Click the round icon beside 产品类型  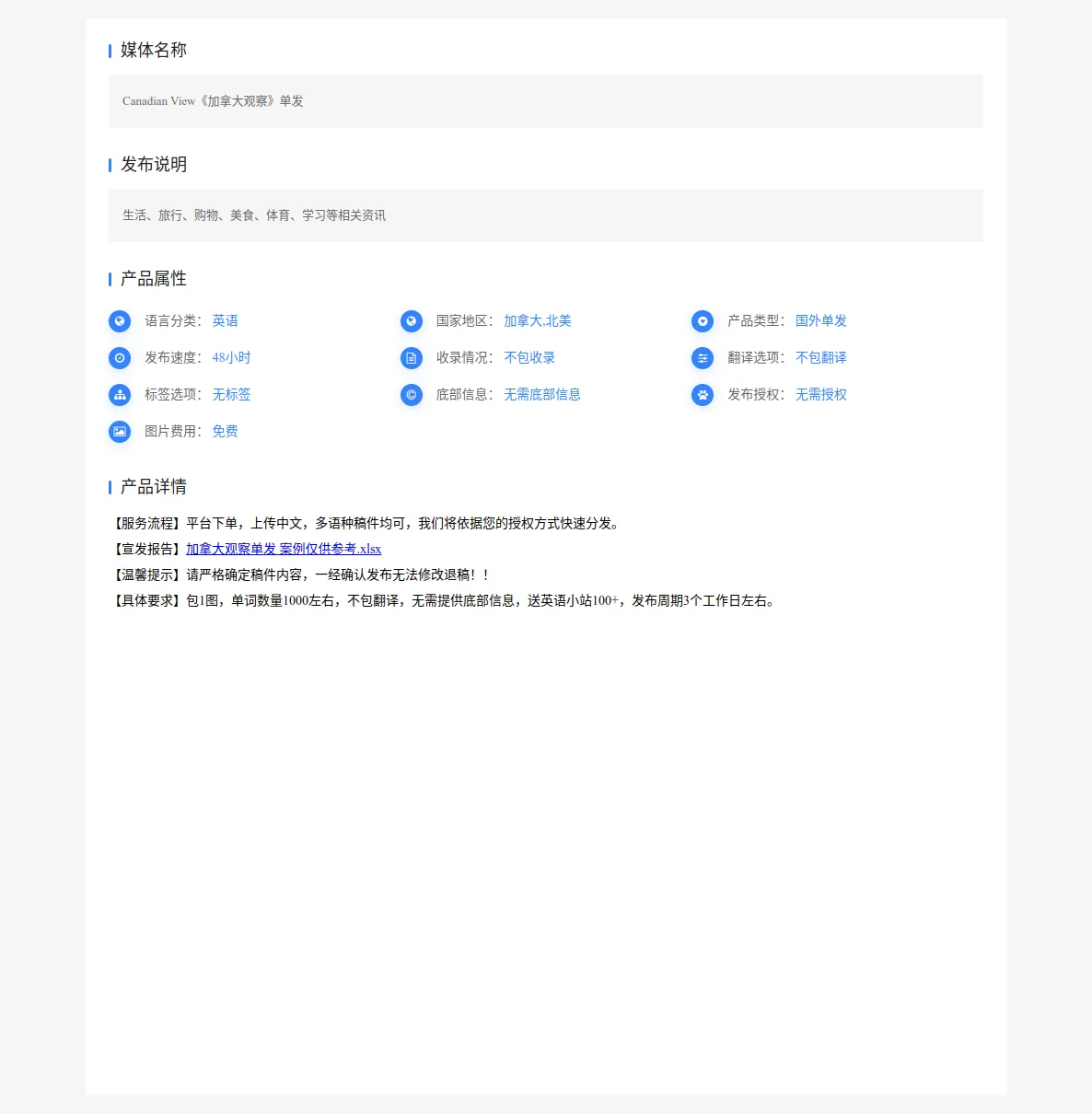coord(703,321)
